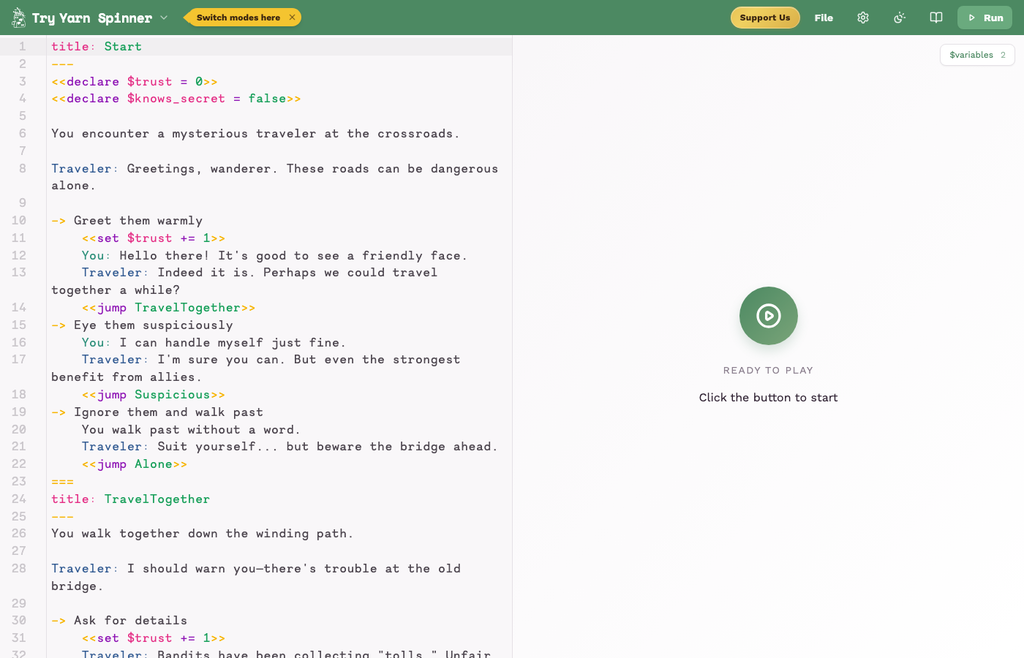Click 'You: I can handle myself just fine.'

(x=214, y=342)
